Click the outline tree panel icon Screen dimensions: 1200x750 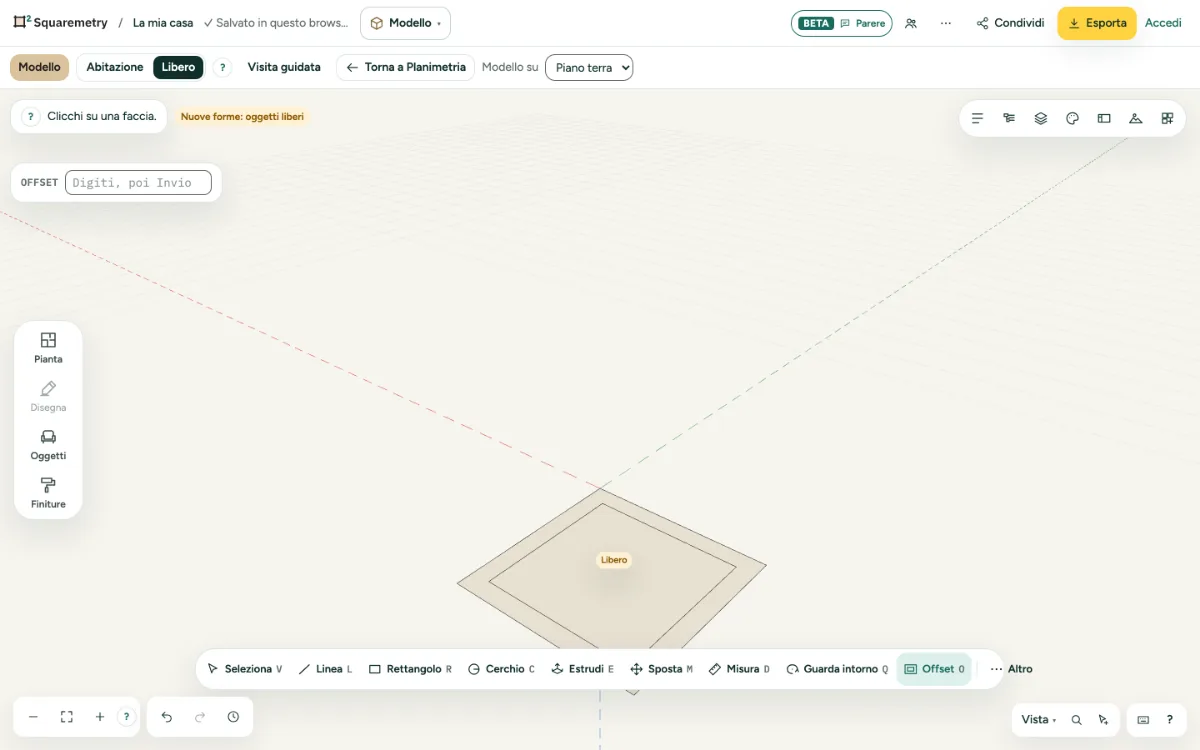tap(1009, 118)
